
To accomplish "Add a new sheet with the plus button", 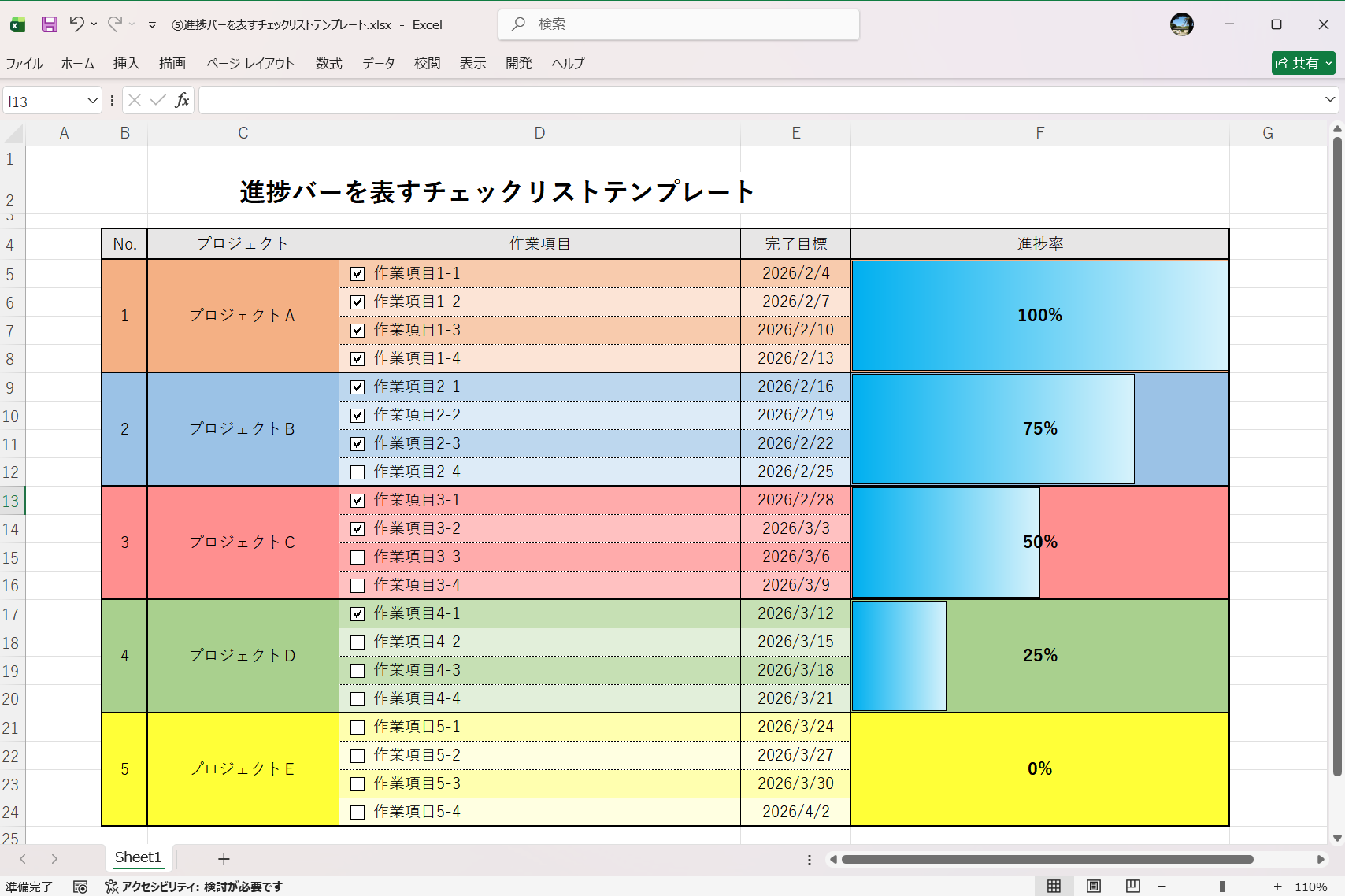I will click(x=224, y=858).
